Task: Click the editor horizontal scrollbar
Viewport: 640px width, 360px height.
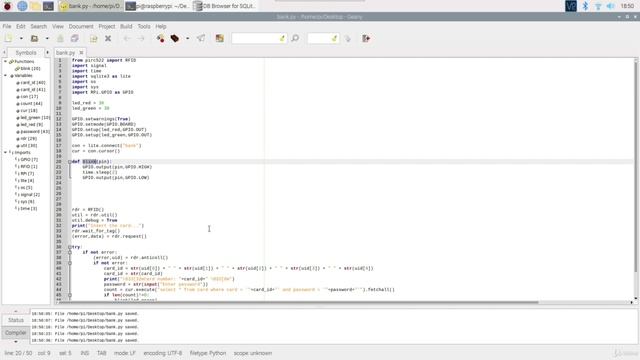Action: (298, 302)
